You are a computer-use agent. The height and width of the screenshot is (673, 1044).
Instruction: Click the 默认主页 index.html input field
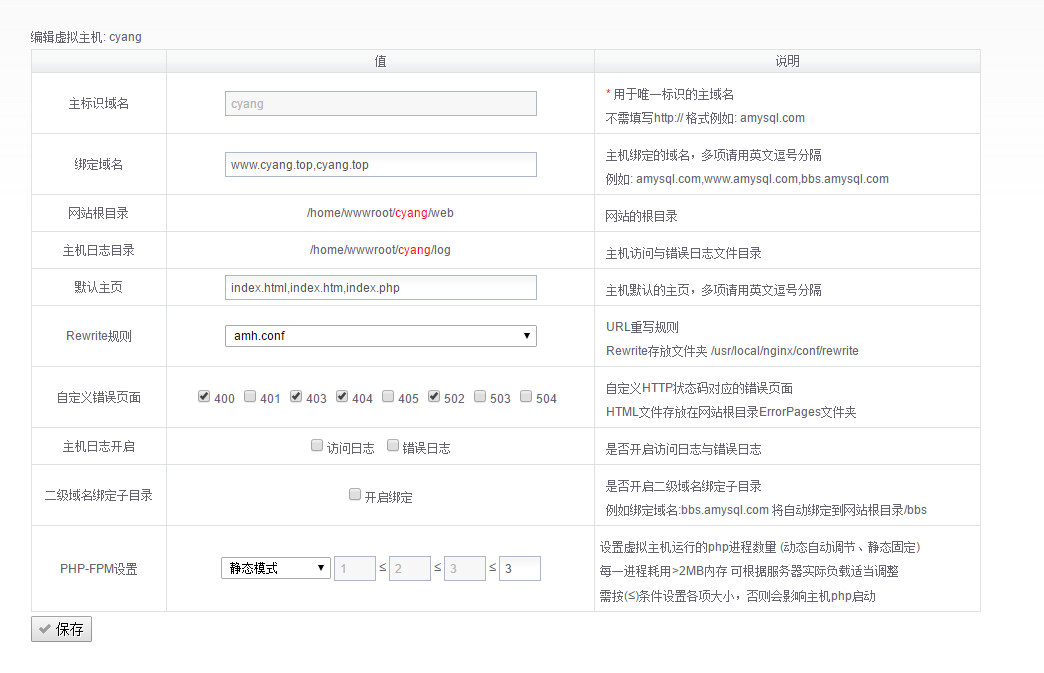[x=381, y=288]
